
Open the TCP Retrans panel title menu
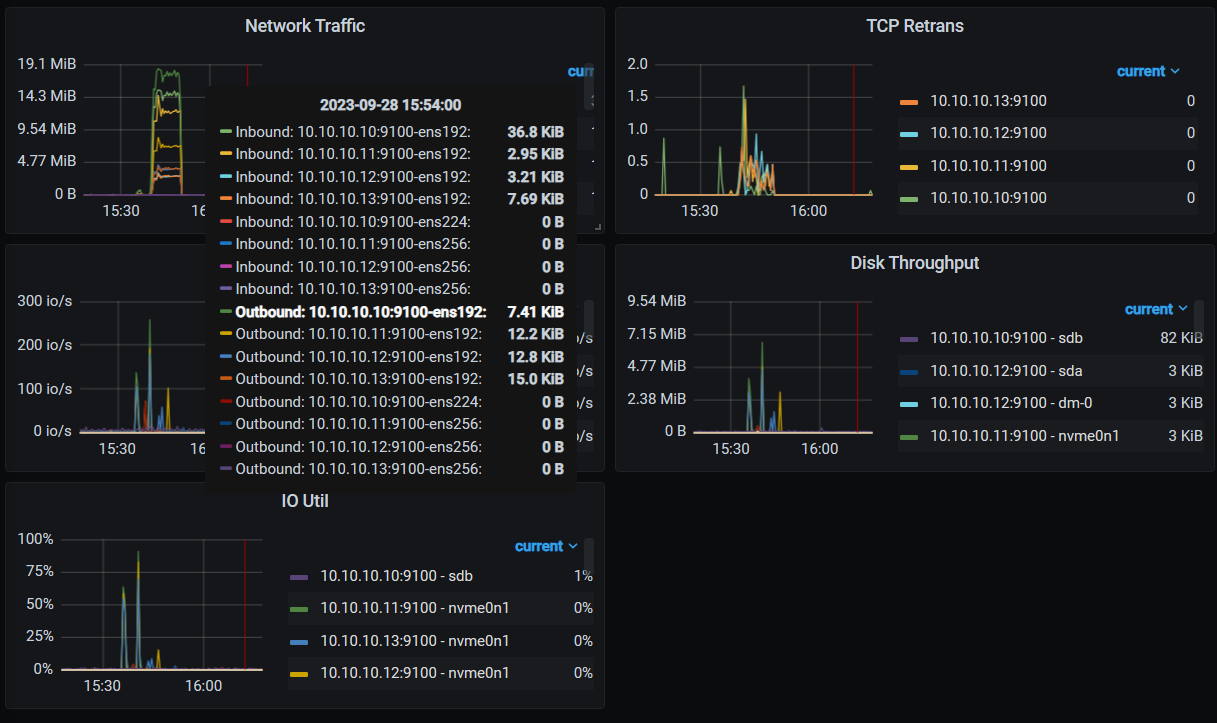point(914,26)
